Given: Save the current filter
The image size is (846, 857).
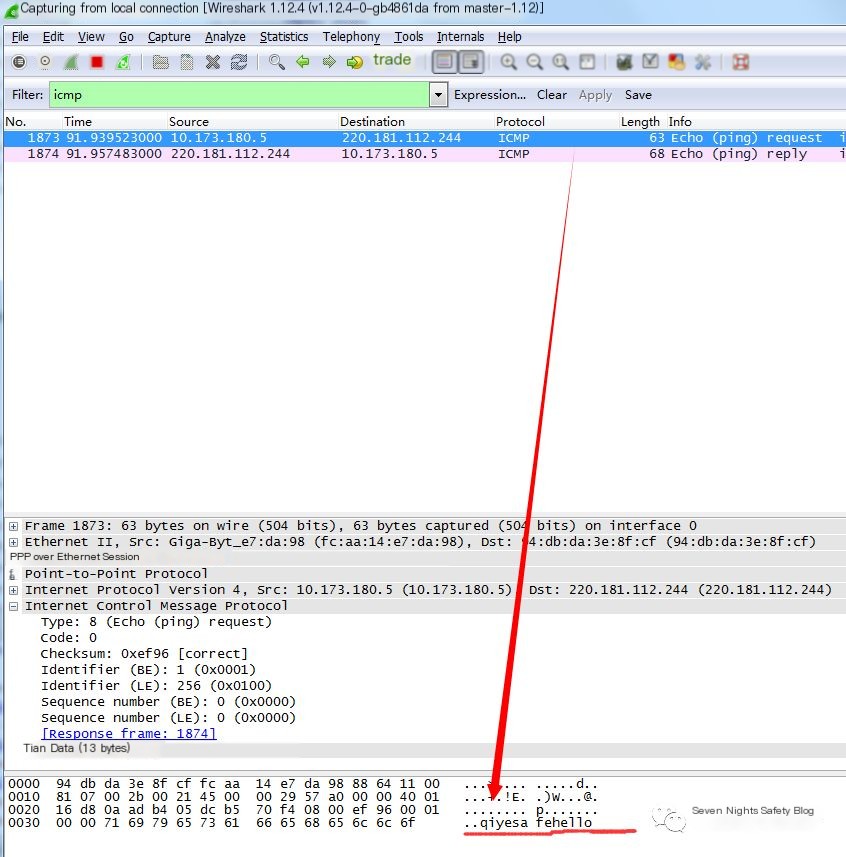Looking at the screenshot, I should tap(638, 95).
